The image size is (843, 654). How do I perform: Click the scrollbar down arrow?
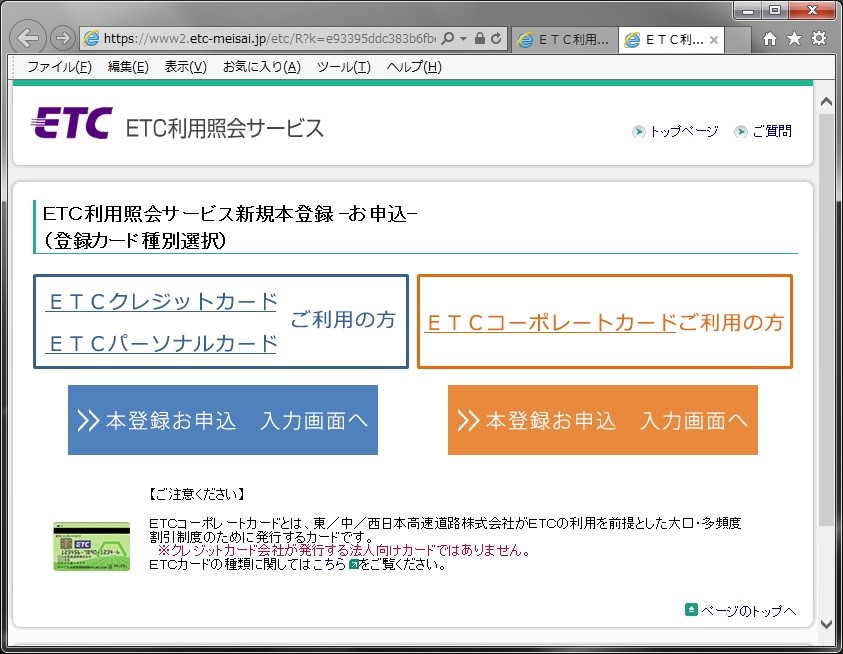pyautogui.click(x=827, y=624)
